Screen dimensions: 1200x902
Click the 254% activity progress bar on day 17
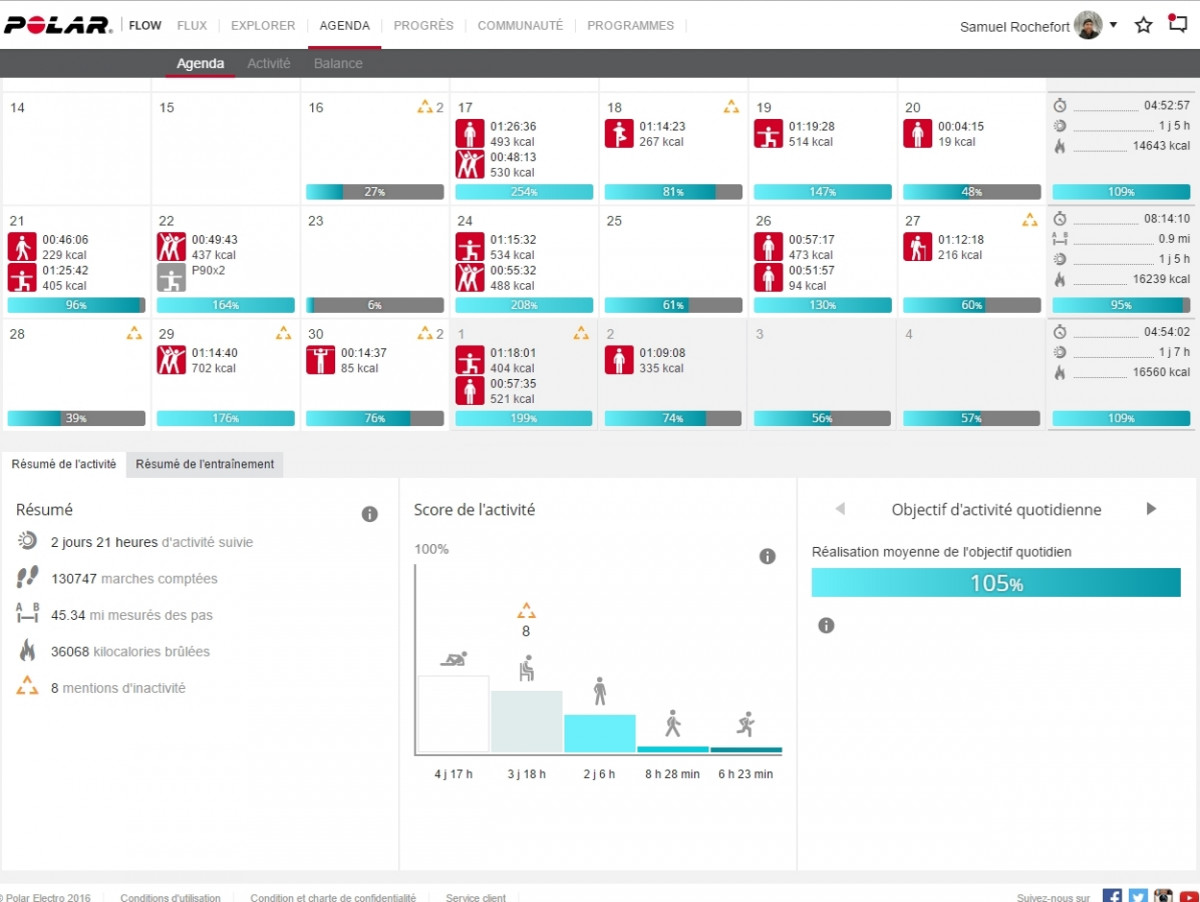[x=524, y=192]
